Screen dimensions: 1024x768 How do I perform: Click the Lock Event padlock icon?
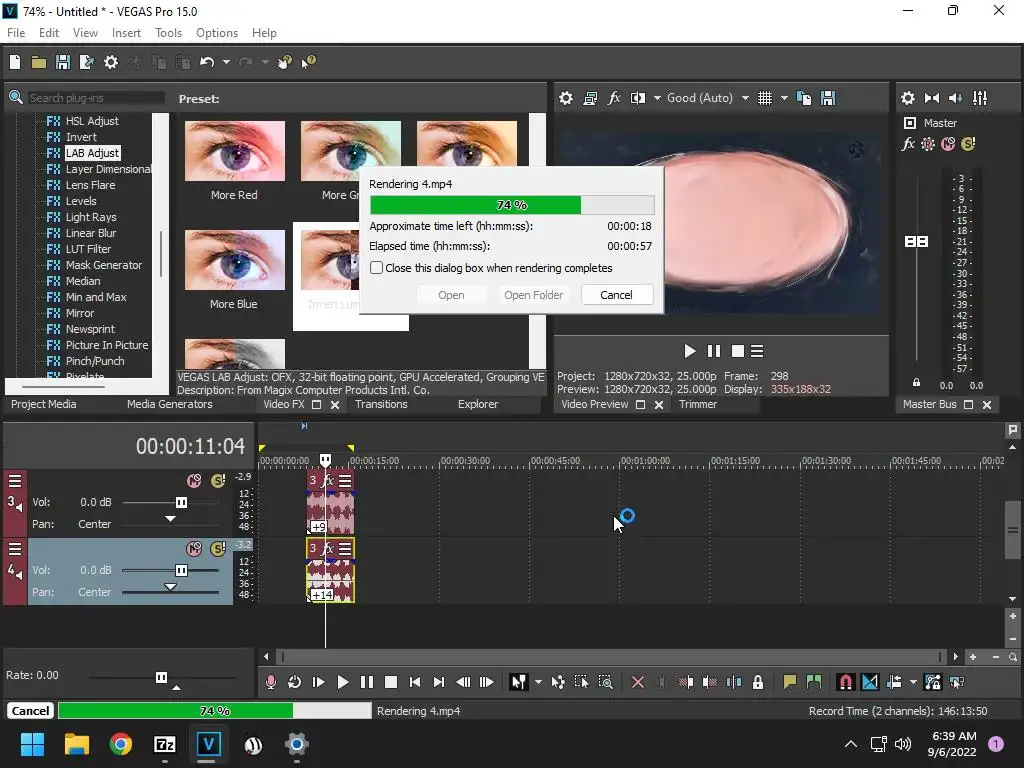pos(758,682)
